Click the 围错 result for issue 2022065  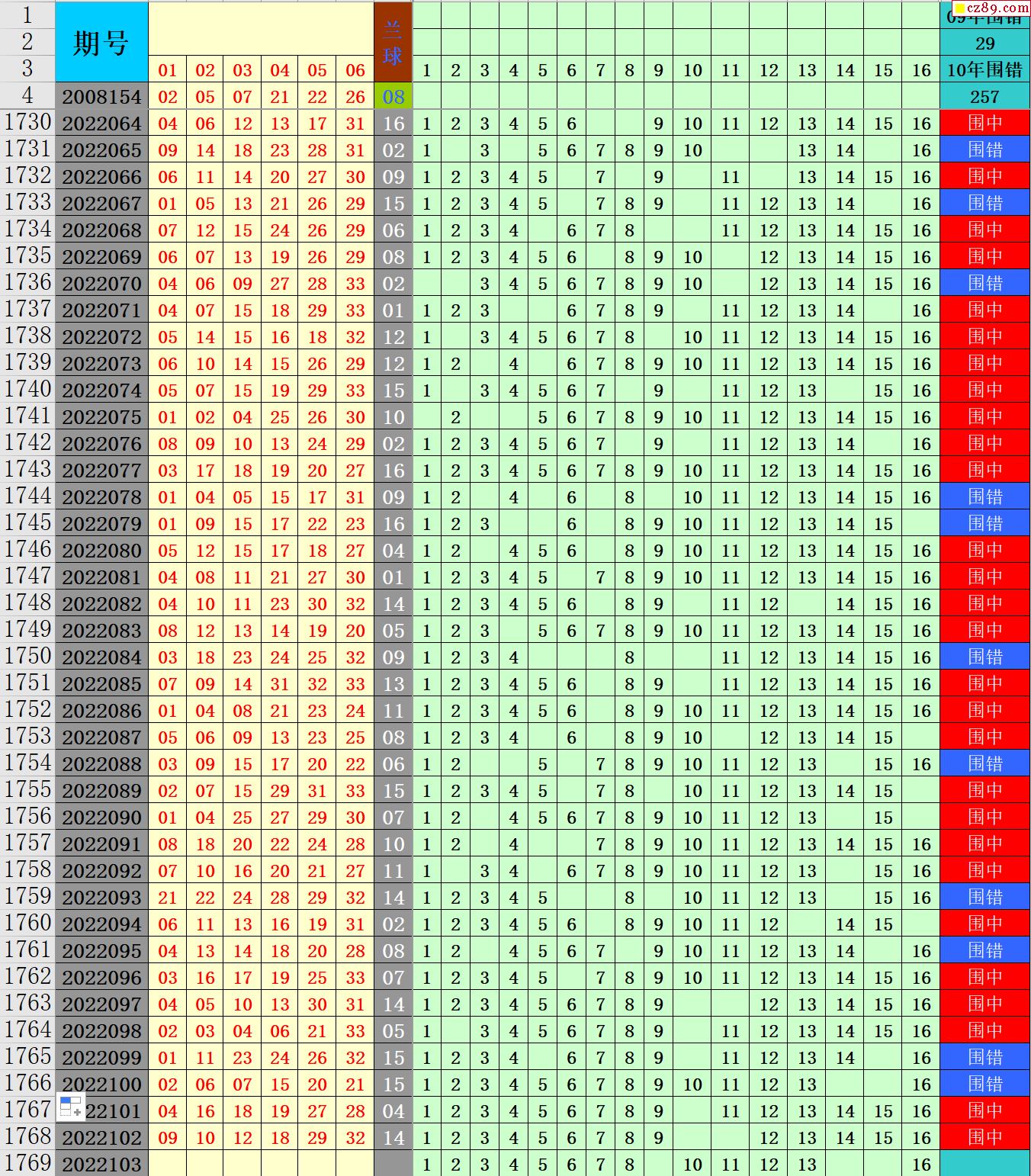(984, 150)
